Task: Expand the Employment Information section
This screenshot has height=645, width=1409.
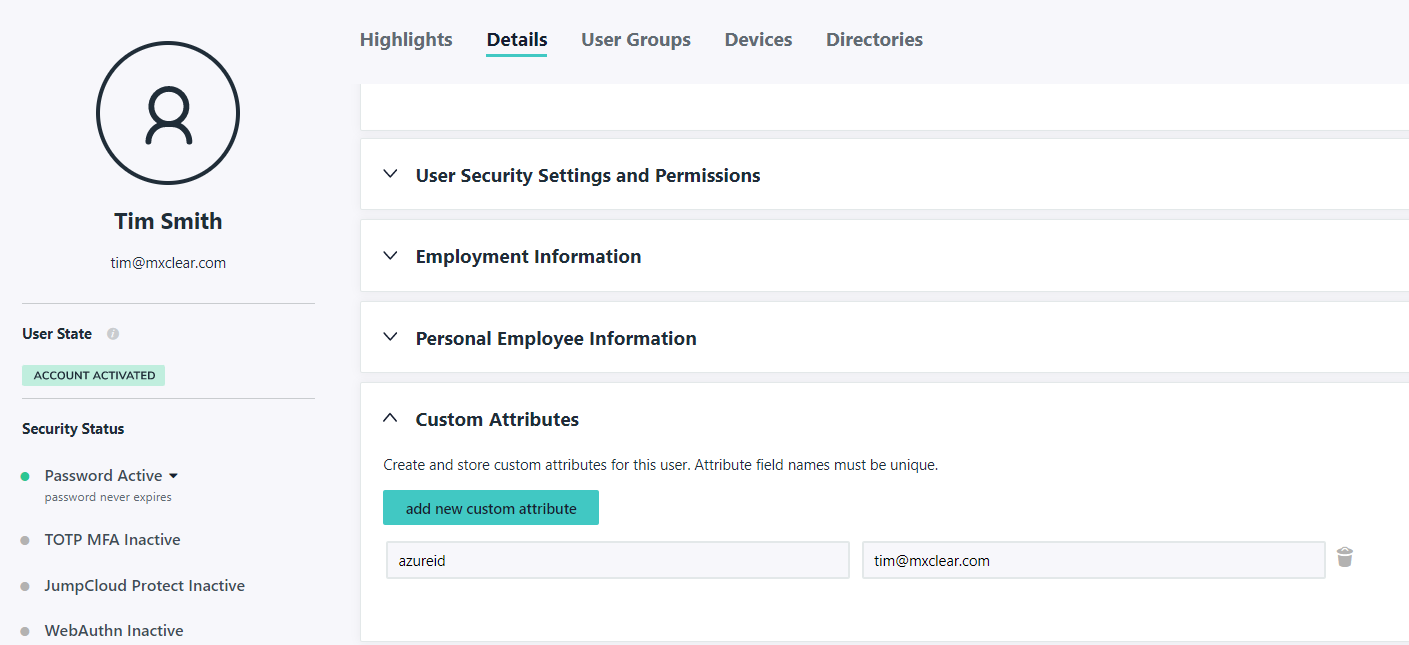Action: point(391,255)
